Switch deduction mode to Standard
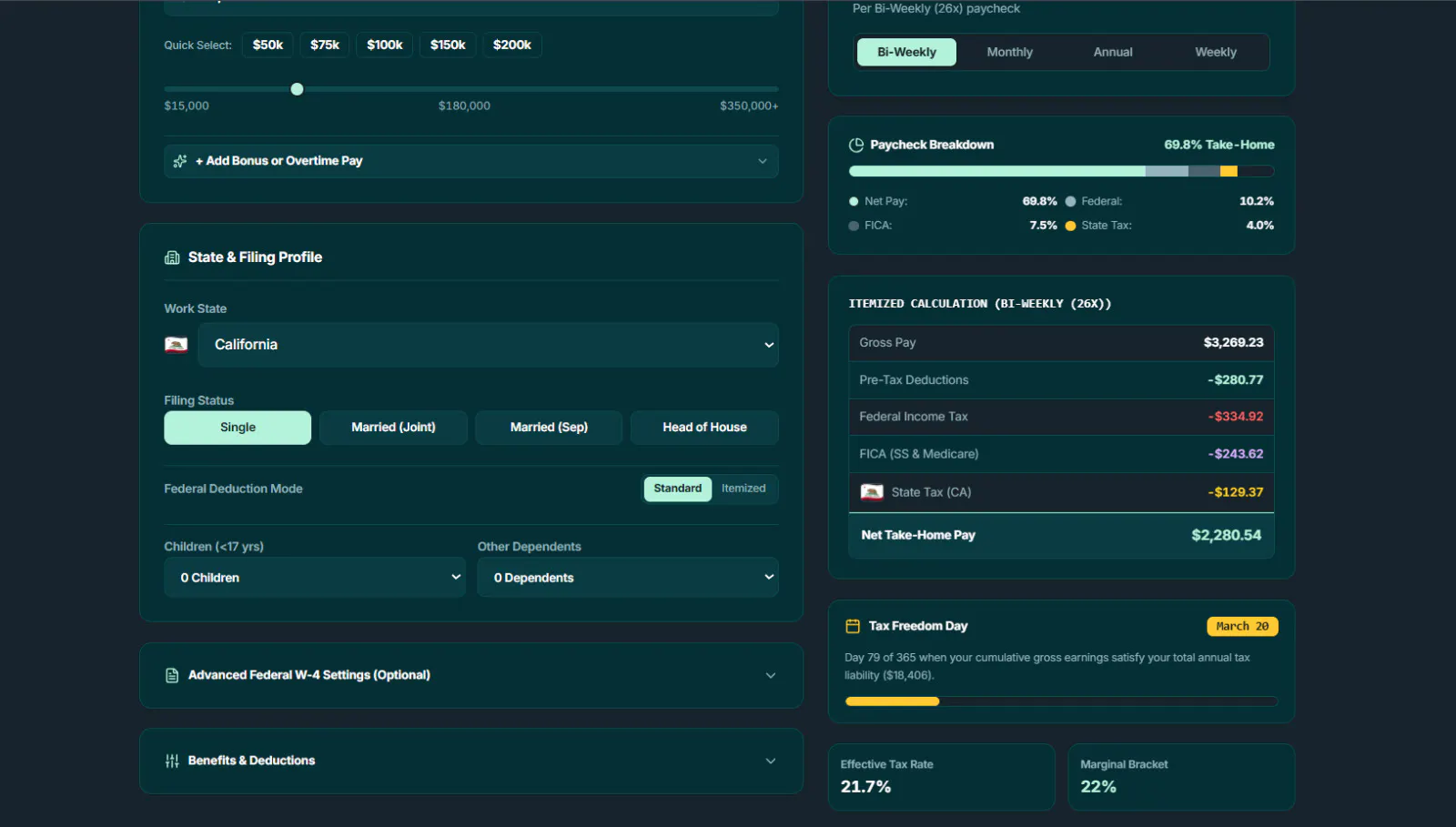The width and height of the screenshot is (1456, 827). (x=678, y=489)
